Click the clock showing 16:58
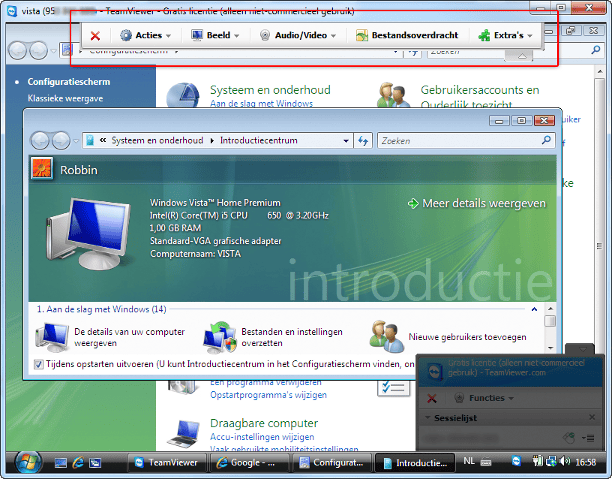Viewport: 612px width, 479px height. [x=585, y=462]
